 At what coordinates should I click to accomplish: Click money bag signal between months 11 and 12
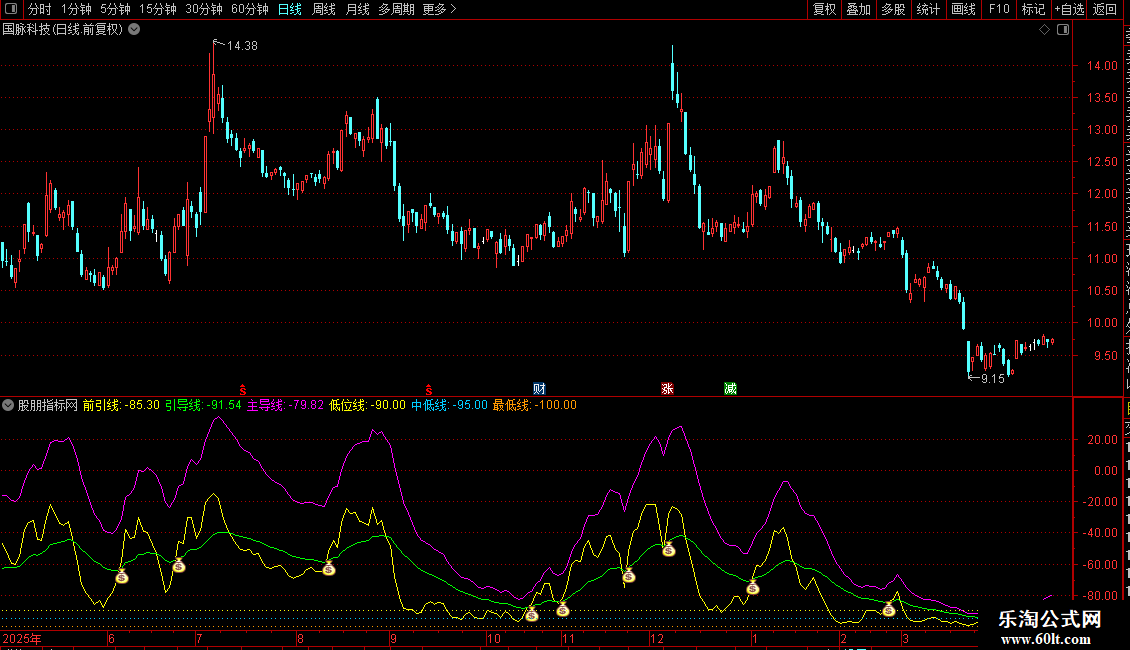pos(628,575)
